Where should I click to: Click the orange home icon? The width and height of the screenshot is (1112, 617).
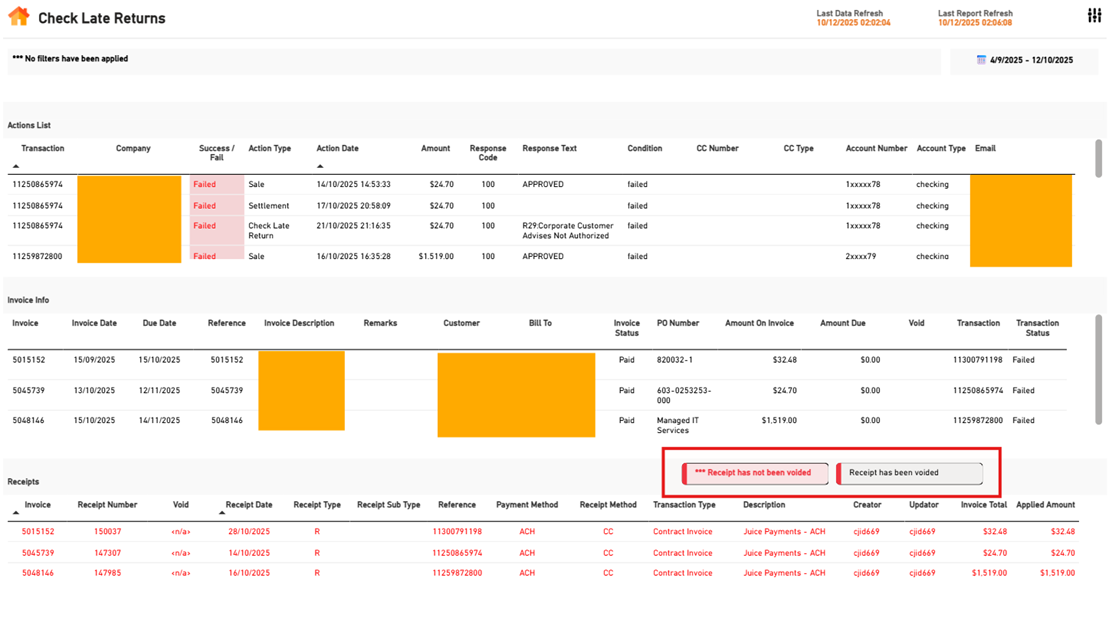point(18,16)
